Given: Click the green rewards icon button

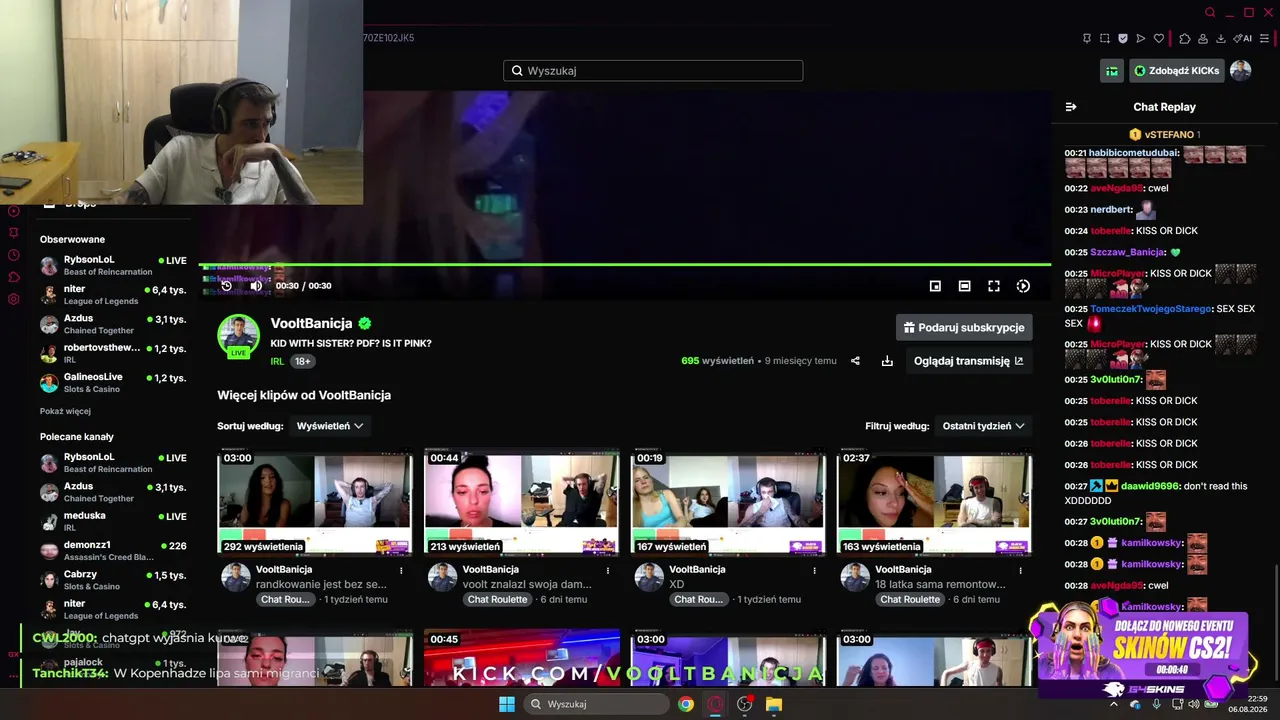Looking at the screenshot, I should tap(1112, 71).
